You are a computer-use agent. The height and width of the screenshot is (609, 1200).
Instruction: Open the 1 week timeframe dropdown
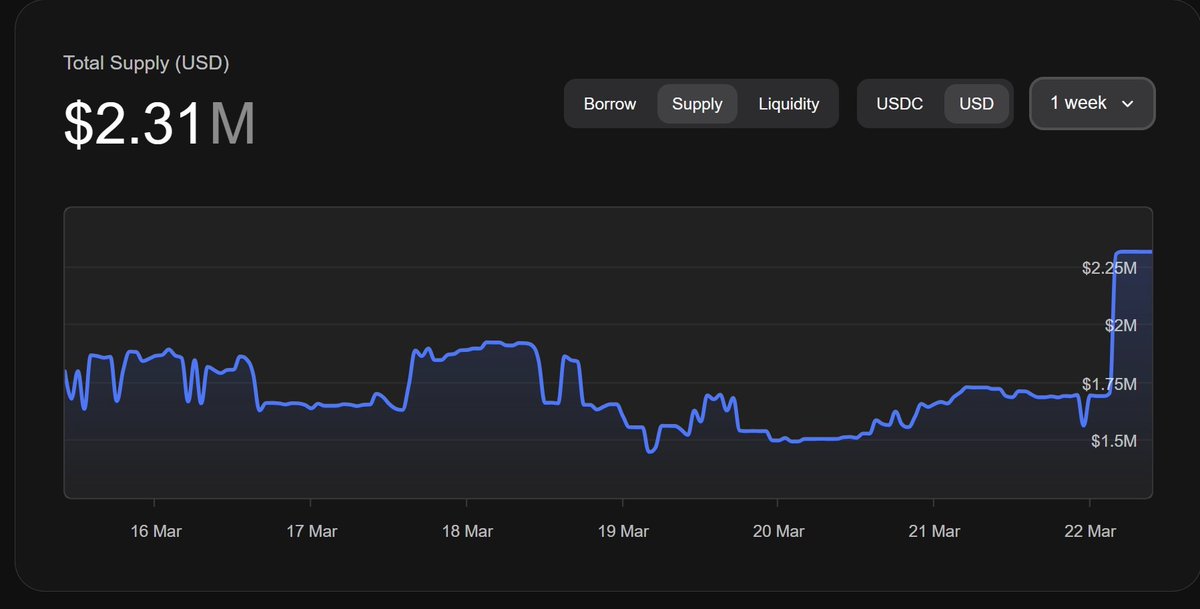pyautogui.click(x=1092, y=103)
